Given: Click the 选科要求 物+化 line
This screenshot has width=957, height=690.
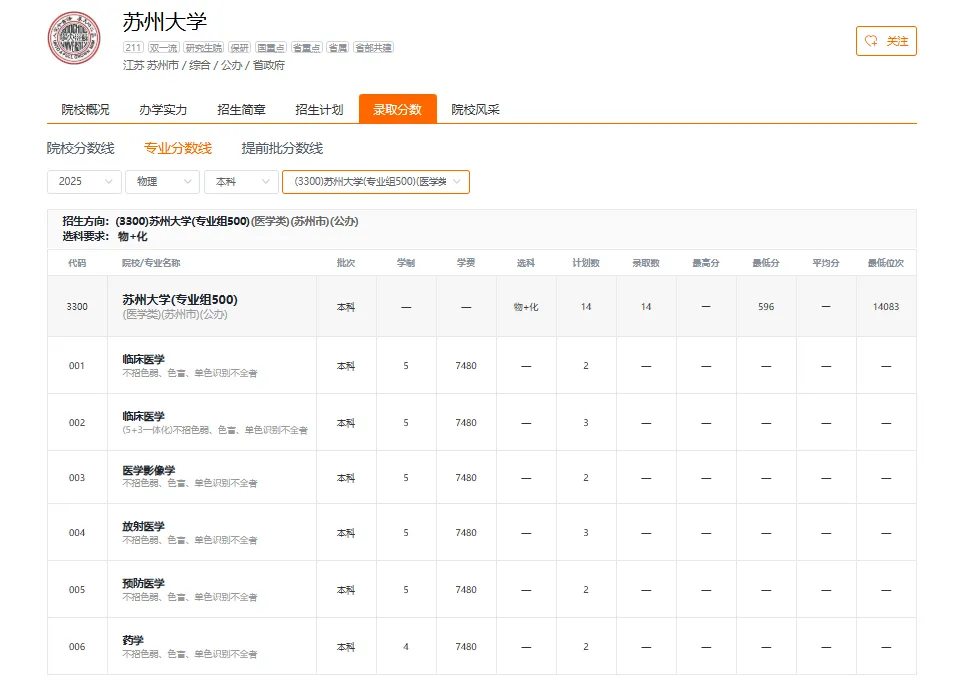Looking at the screenshot, I should pyautogui.click(x=104, y=237).
